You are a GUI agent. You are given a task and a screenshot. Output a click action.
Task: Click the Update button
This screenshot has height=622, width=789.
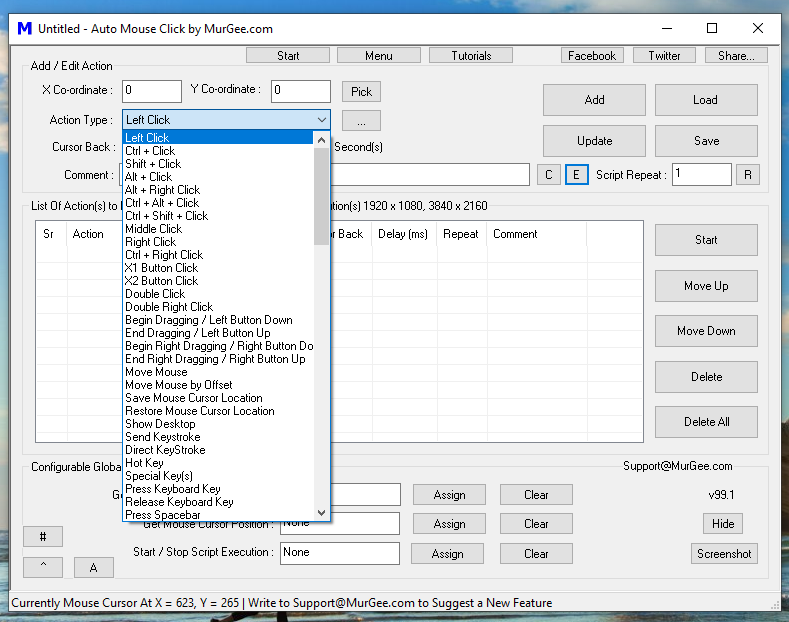click(x=594, y=141)
